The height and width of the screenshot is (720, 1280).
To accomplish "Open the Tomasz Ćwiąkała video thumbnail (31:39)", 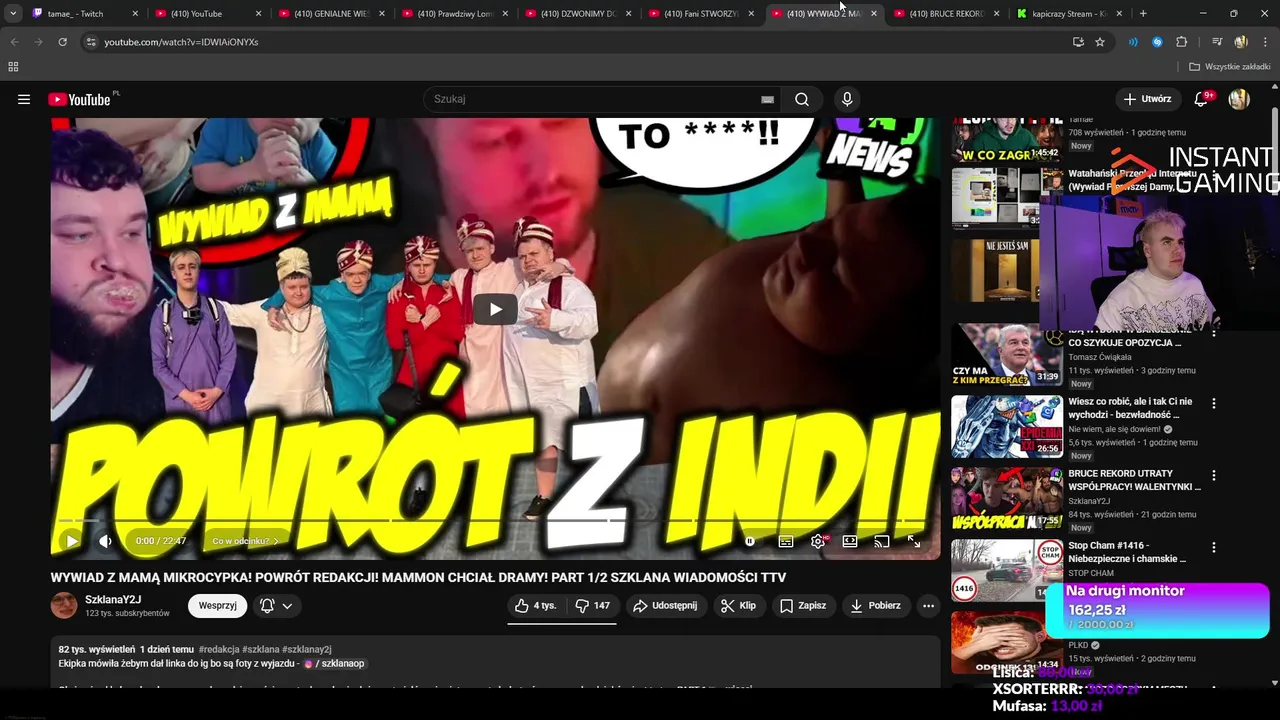I will coord(1006,355).
